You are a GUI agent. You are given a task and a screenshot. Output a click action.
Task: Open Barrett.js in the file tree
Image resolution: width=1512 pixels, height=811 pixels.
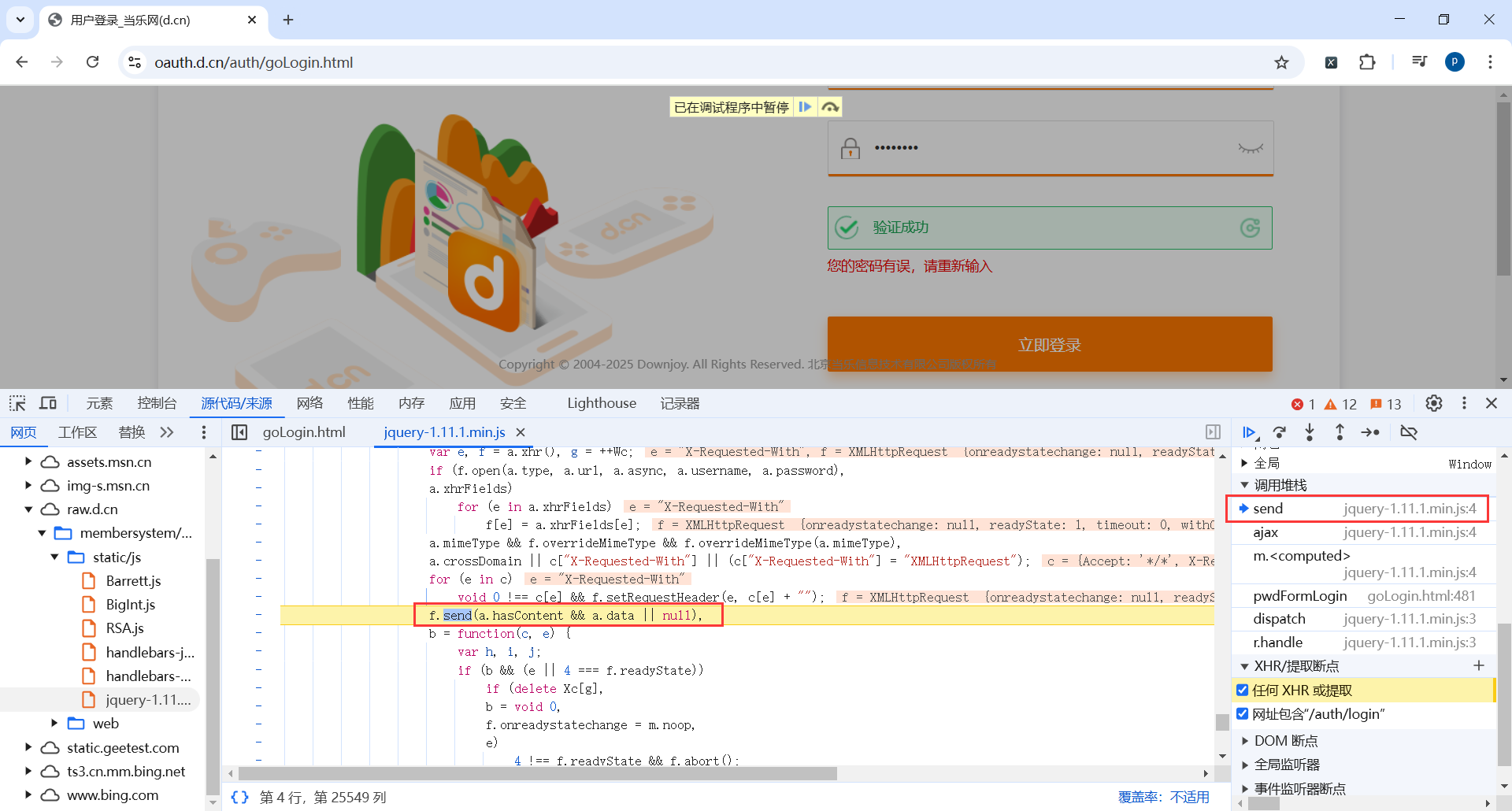(133, 581)
